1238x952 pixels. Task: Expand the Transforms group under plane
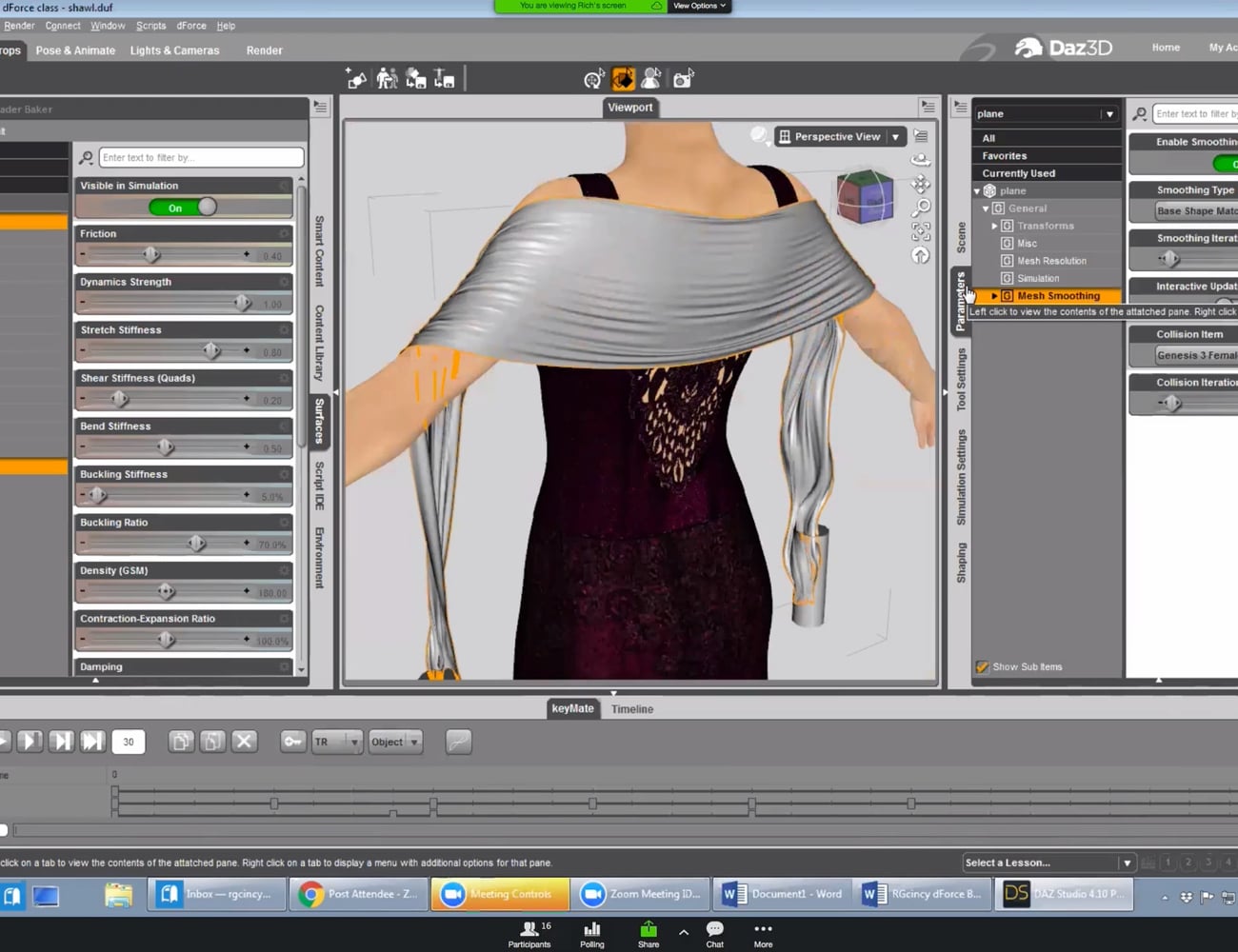coord(993,226)
